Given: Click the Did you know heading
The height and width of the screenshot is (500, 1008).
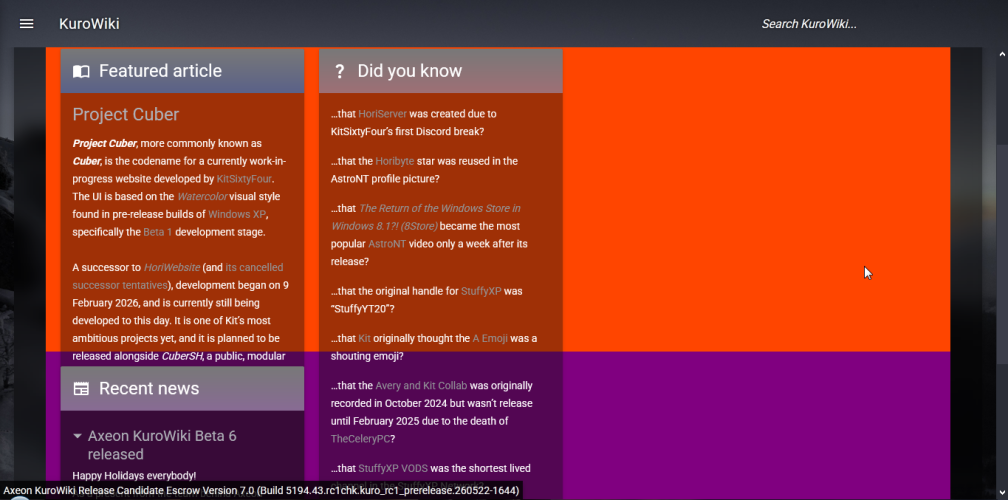Looking at the screenshot, I should [410, 71].
